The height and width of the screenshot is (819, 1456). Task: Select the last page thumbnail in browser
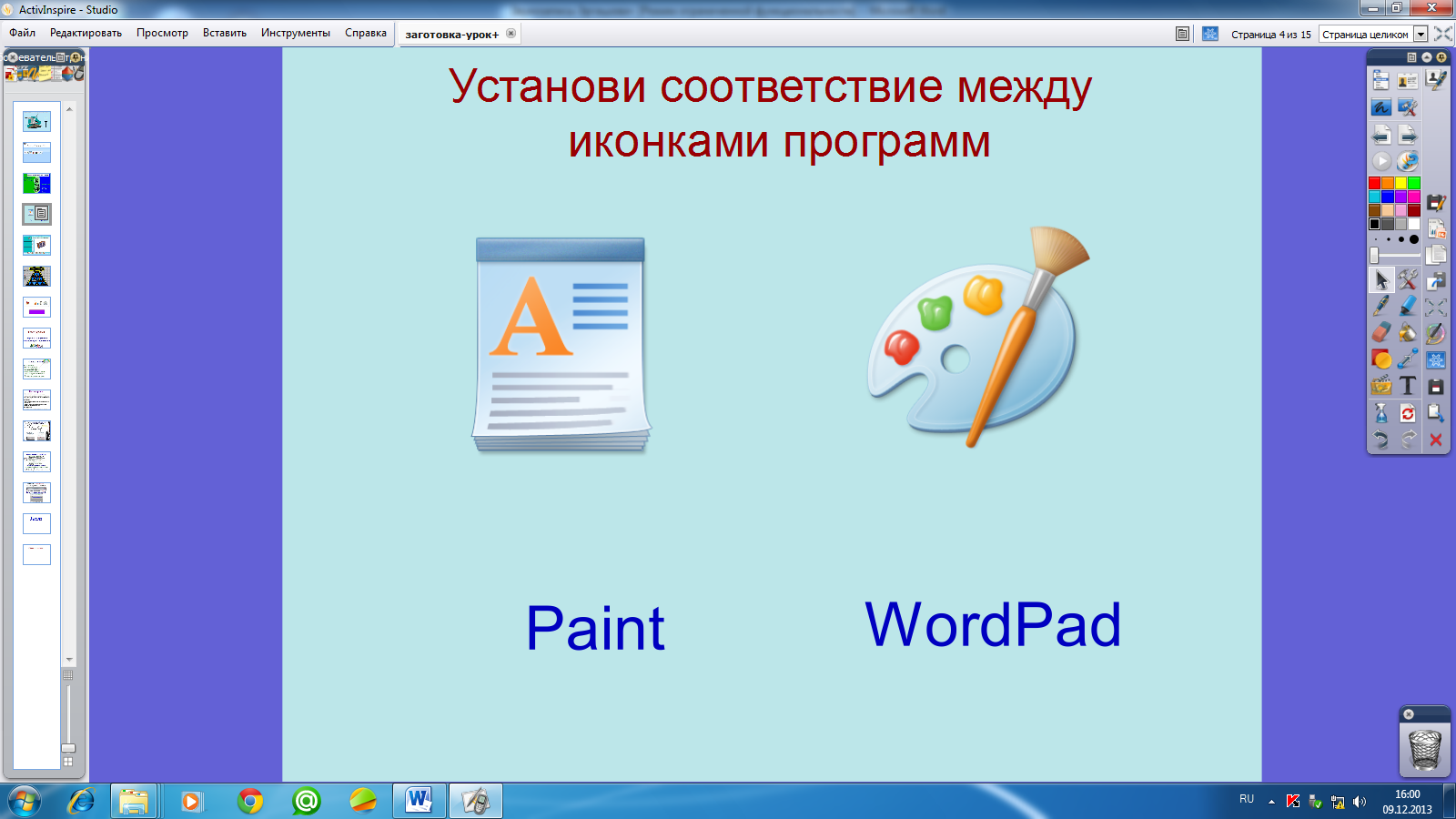(36, 554)
